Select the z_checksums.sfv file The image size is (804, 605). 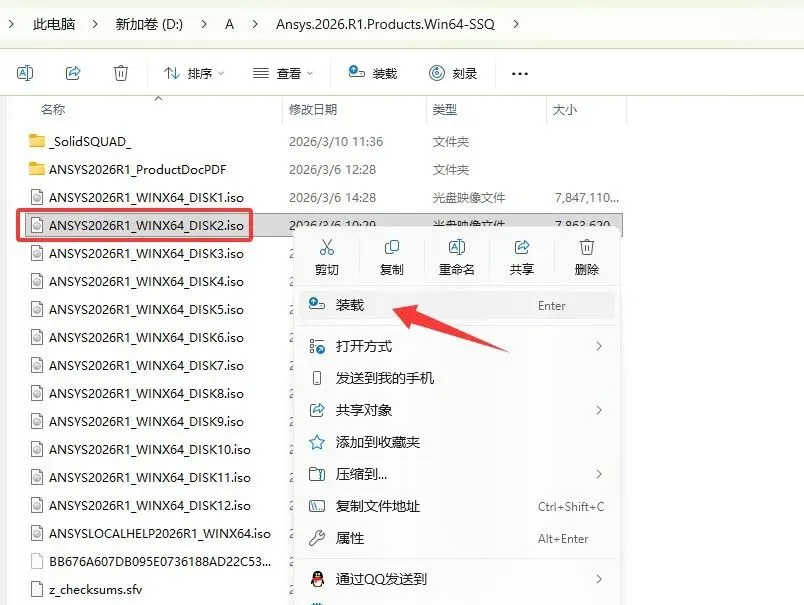95,590
